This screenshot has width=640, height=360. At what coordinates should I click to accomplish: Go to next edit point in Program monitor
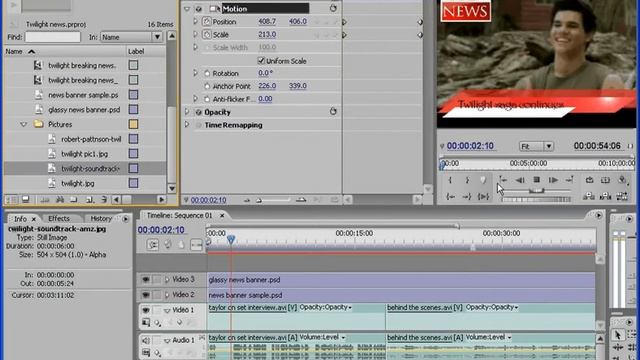coord(569,180)
